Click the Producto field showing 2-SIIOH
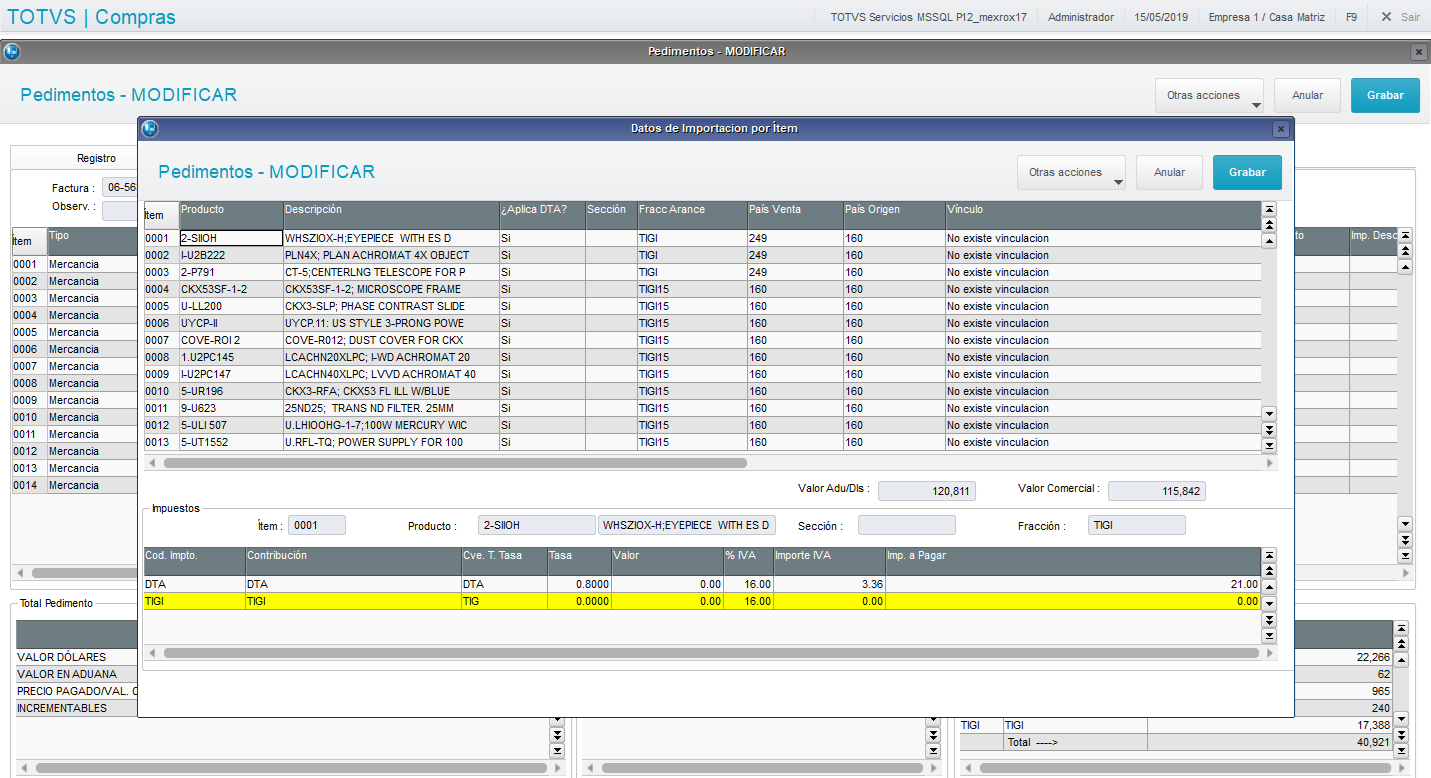The height and width of the screenshot is (778, 1431). pos(536,525)
